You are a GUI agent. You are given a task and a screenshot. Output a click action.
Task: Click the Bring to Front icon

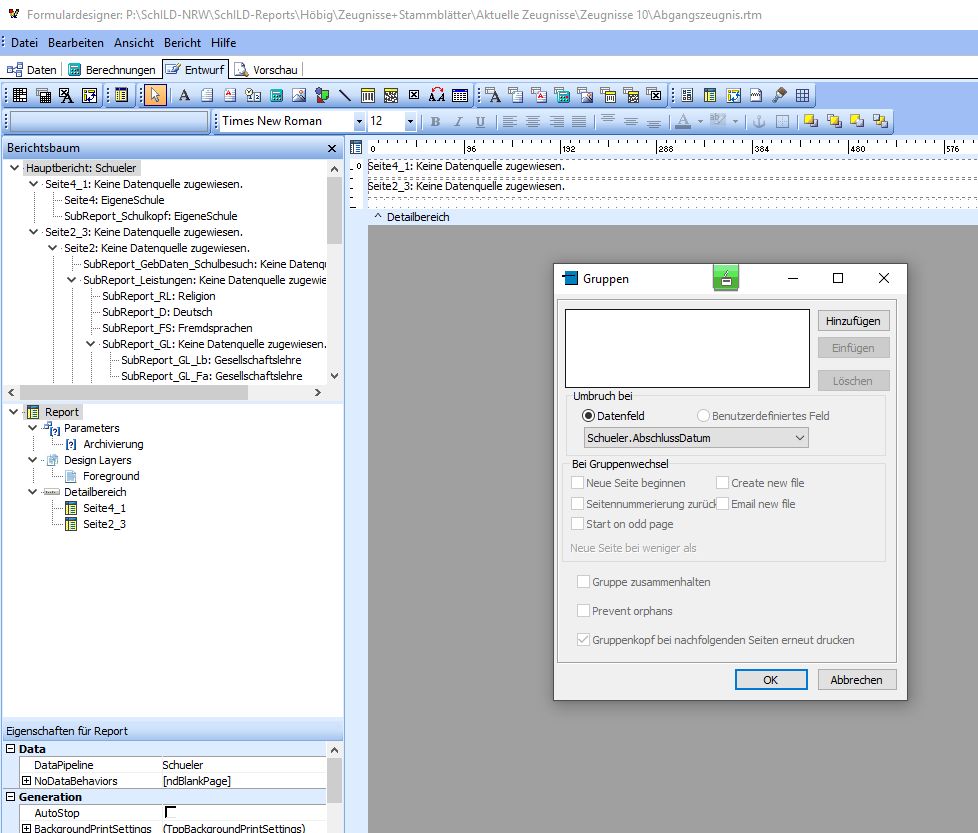[811, 121]
